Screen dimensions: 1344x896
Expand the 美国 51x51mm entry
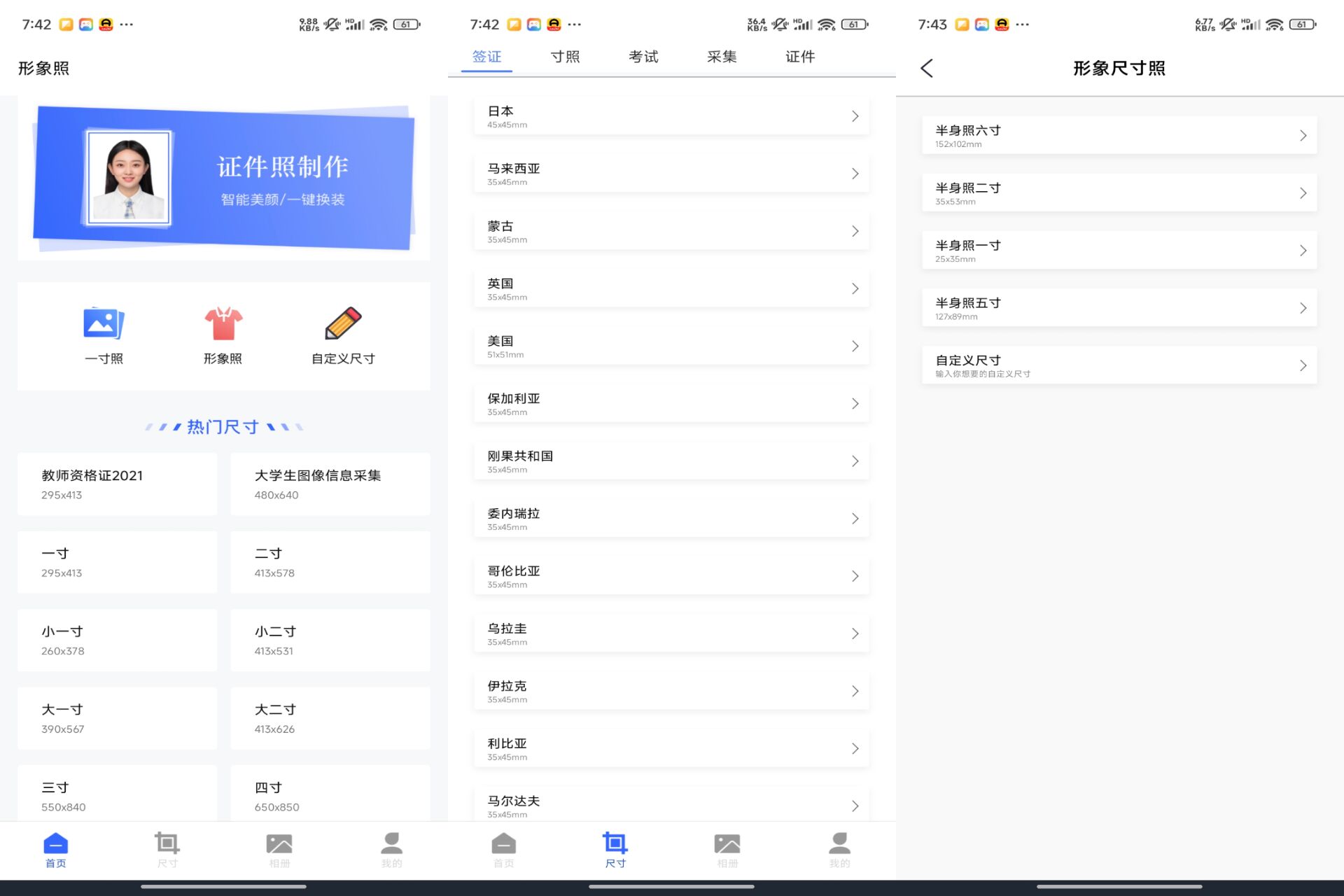pos(671,345)
